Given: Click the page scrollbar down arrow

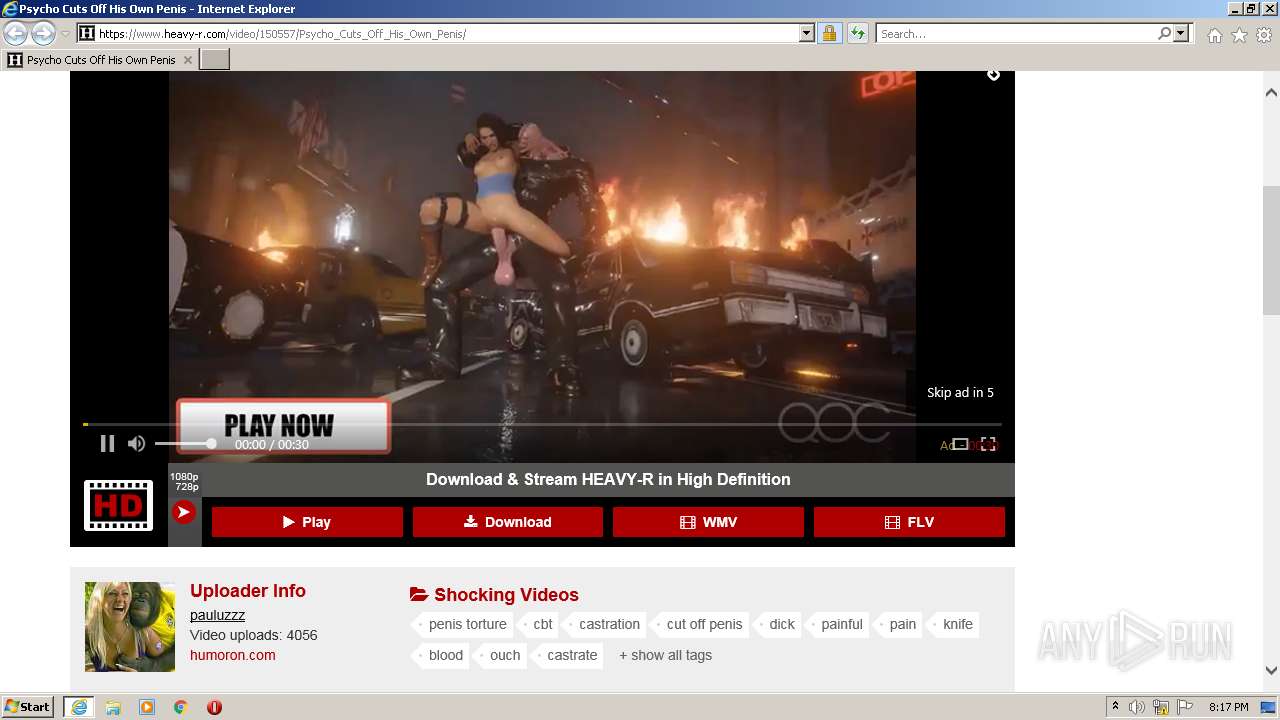Looking at the screenshot, I should pyautogui.click(x=1271, y=671).
